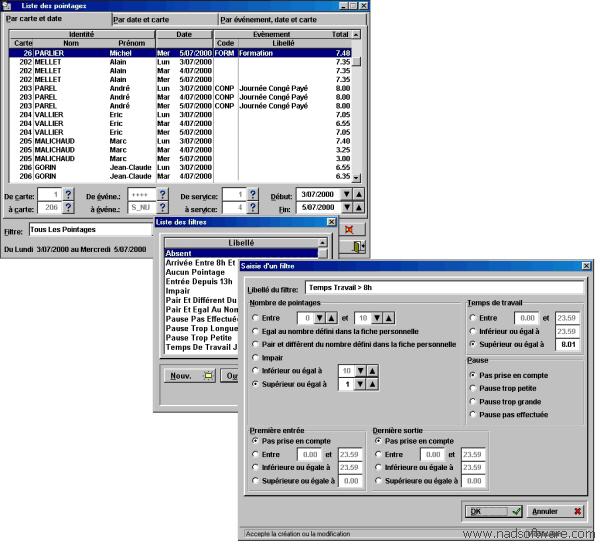Select MALICHAUD Marc row with total 3.25
This screenshot has width=600, height=545.
(x=180, y=150)
